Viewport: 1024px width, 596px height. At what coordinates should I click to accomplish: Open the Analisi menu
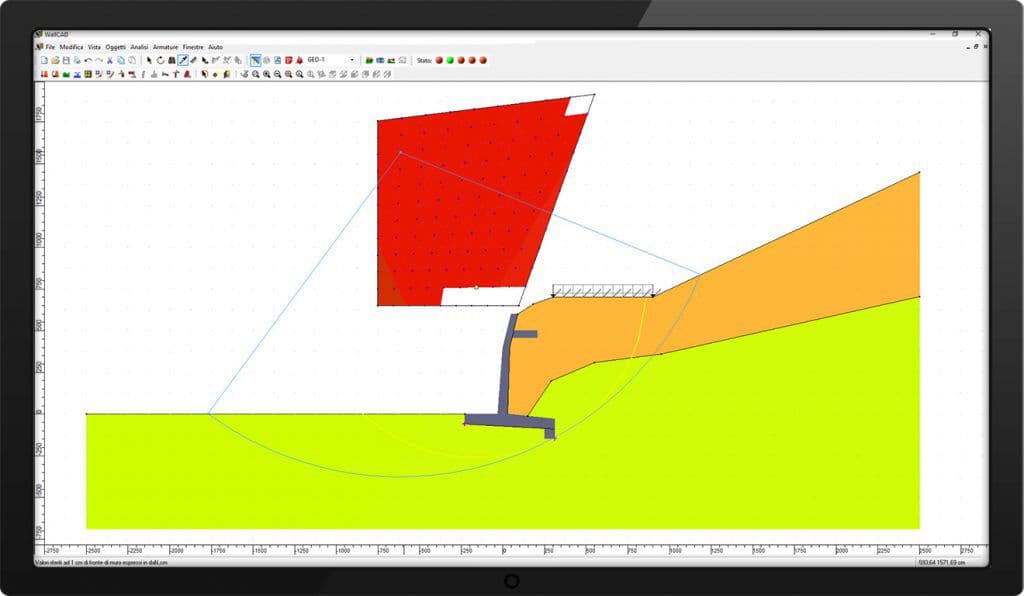(139, 47)
